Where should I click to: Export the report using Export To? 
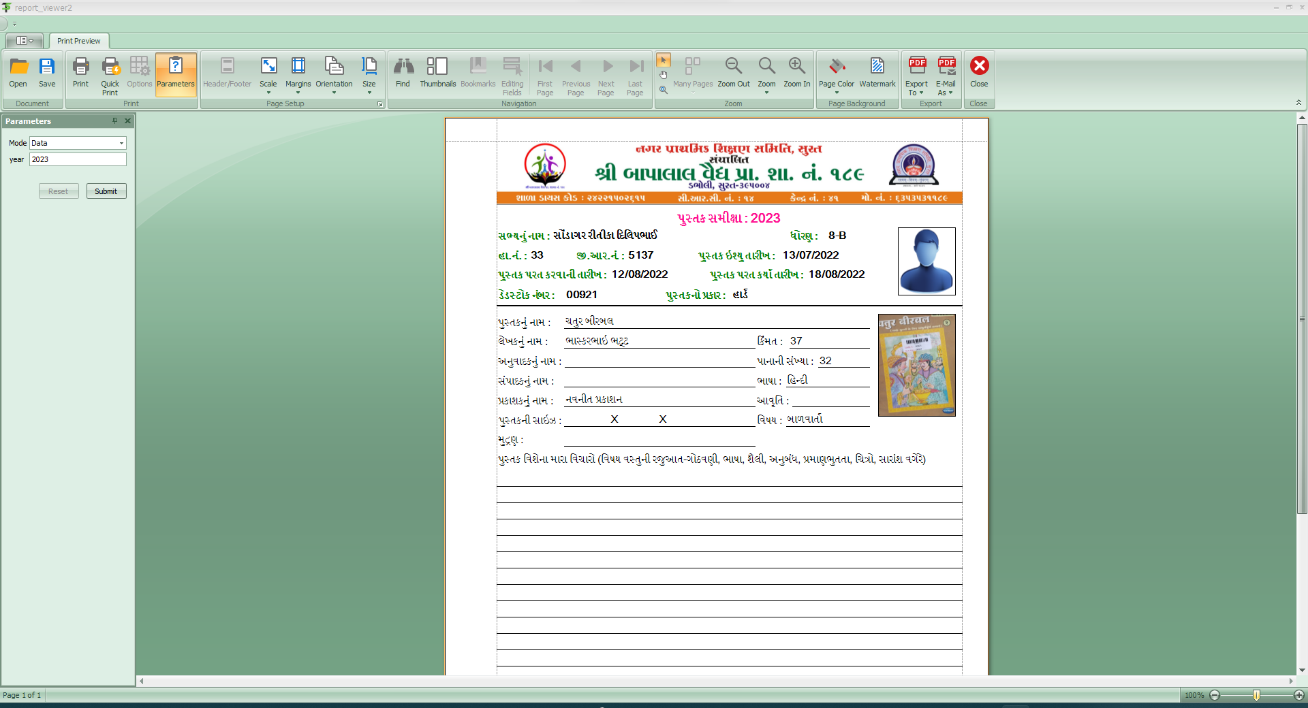917,69
